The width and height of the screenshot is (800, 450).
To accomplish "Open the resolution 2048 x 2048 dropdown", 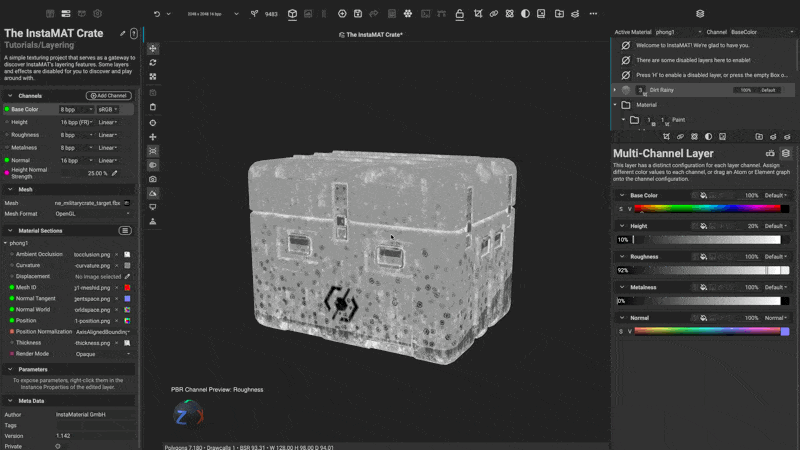I will click(212, 14).
